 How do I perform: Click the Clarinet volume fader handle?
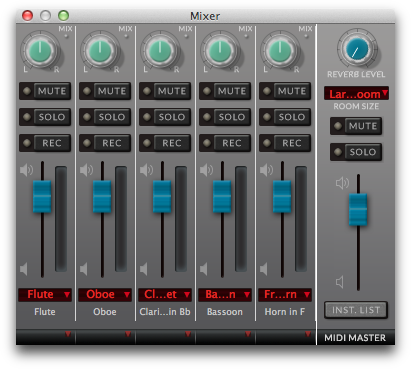pyautogui.click(x=162, y=196)
